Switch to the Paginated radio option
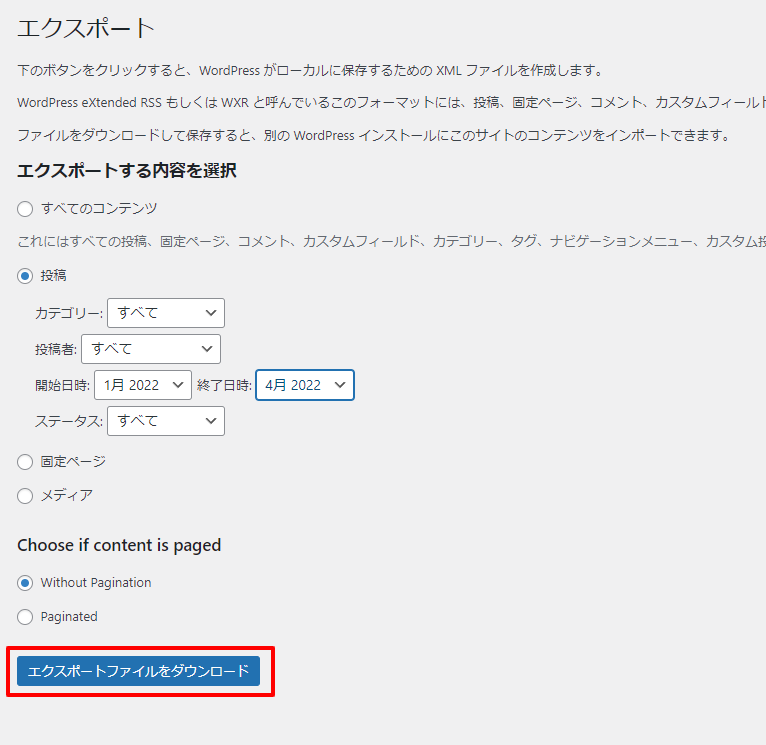The image size is (766, 745). coord(26,617)
